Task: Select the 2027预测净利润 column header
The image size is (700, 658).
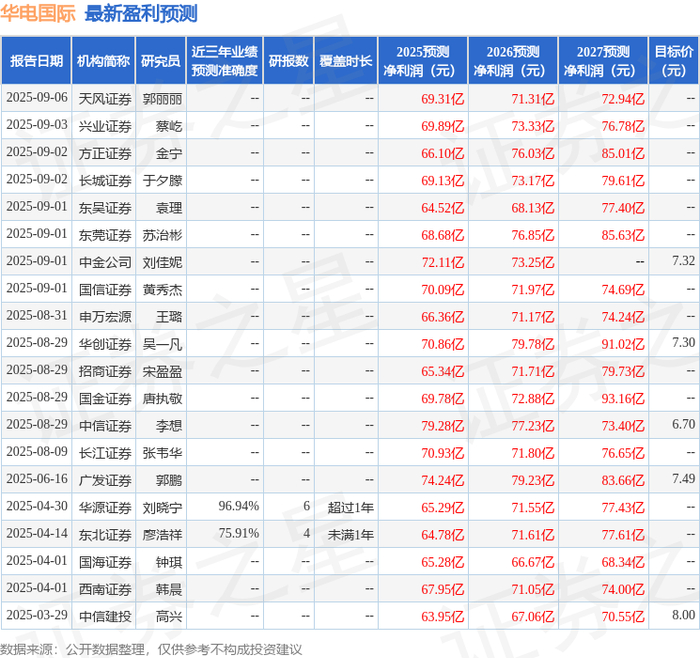Action: pos(603,61)
